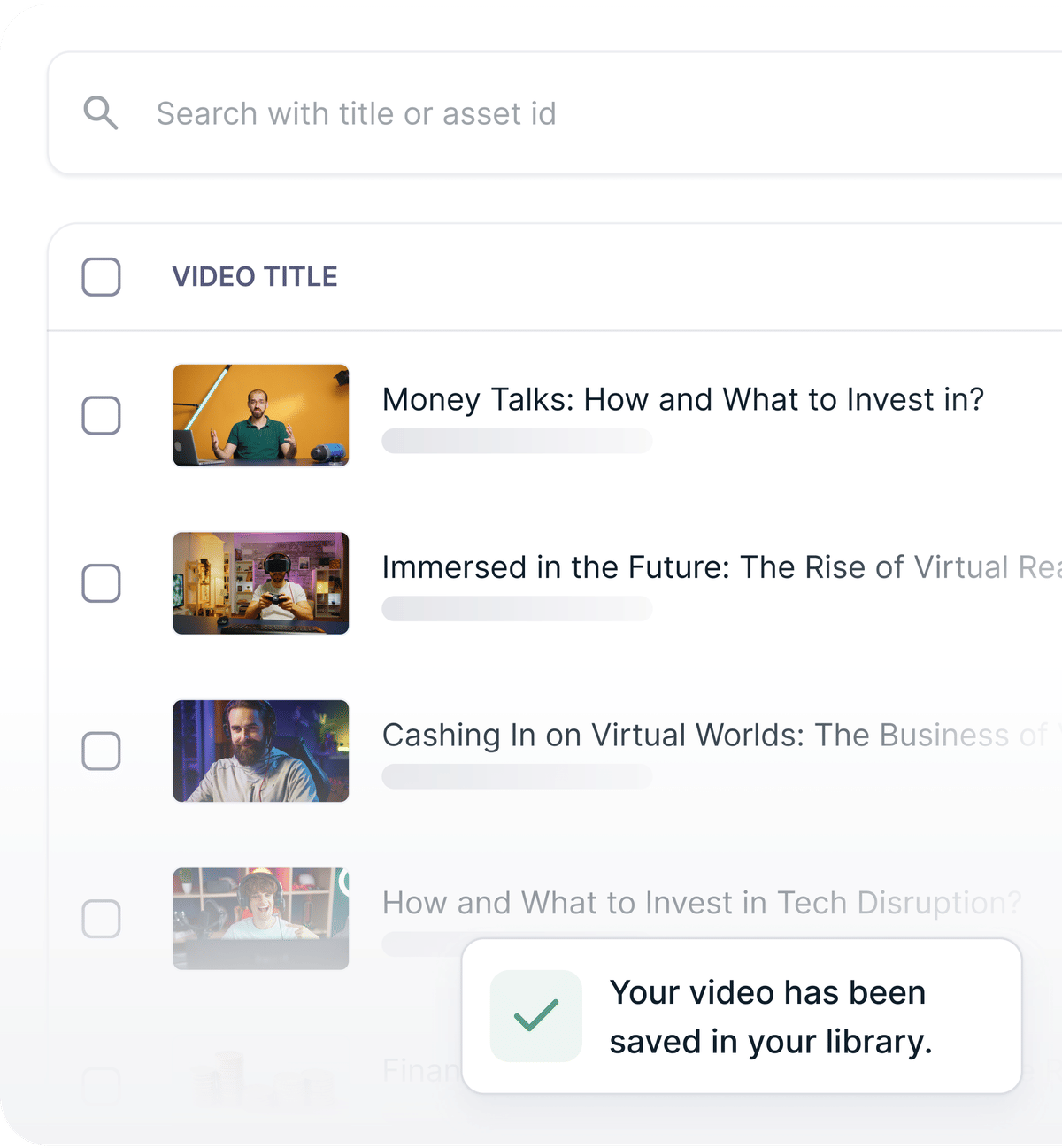The width and height of the screenshot is (1062, 1148).
Task: Check the box beside Cashing In on Virtual Worlds
Action: [101, 751]
